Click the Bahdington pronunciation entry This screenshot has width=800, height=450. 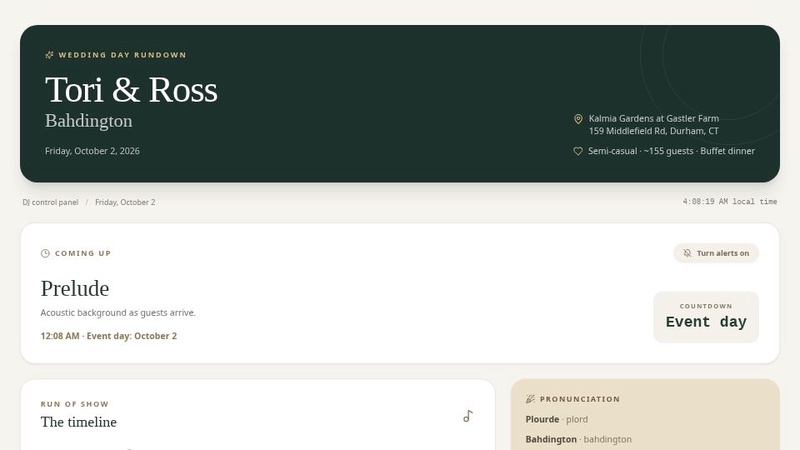coord(579,439)
